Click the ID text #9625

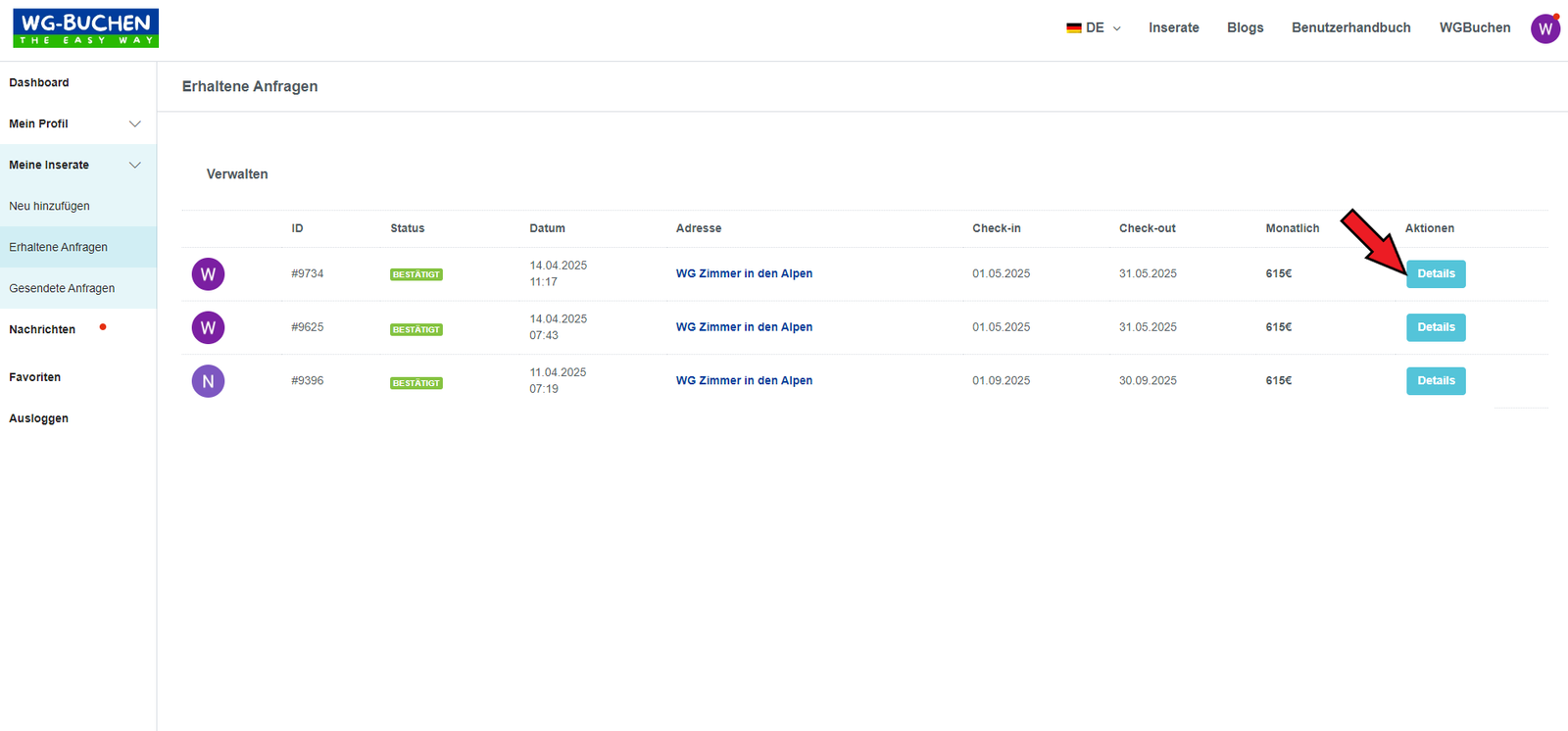tap(307, 327)
